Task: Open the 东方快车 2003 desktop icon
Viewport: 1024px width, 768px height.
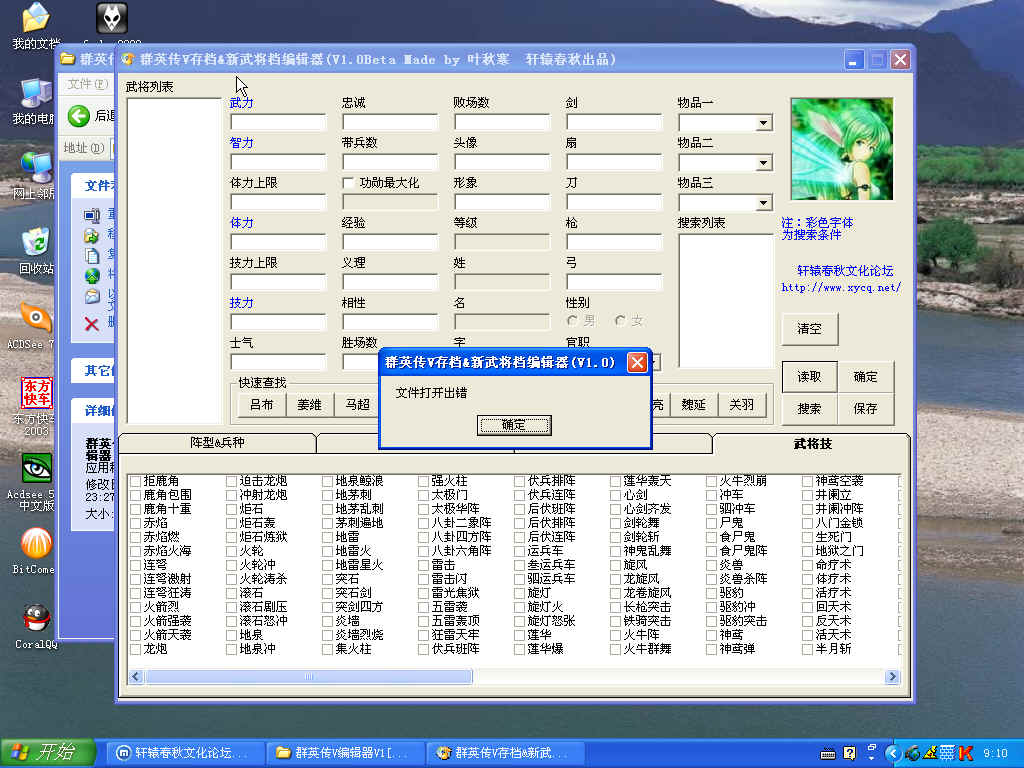Action: click(36, 394)
